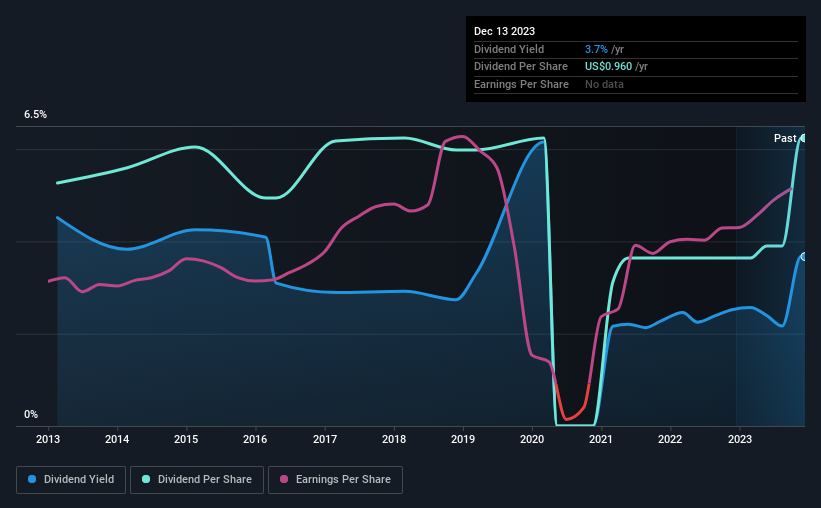Click the 6.5% y-axis label
This screenshot has height=508, width=821.
pyautogui.click(x=35, y=115)
